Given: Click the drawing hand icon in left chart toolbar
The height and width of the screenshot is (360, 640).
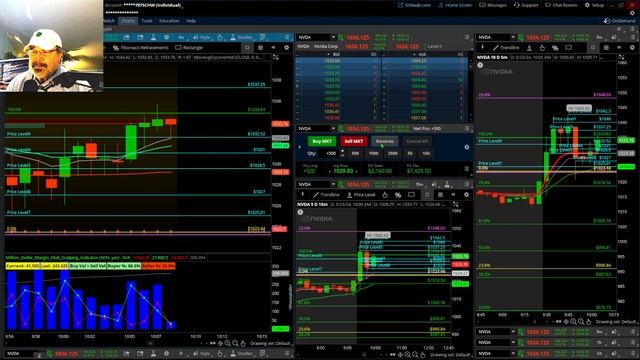Looking at the screenshot, I should point(220,37).
